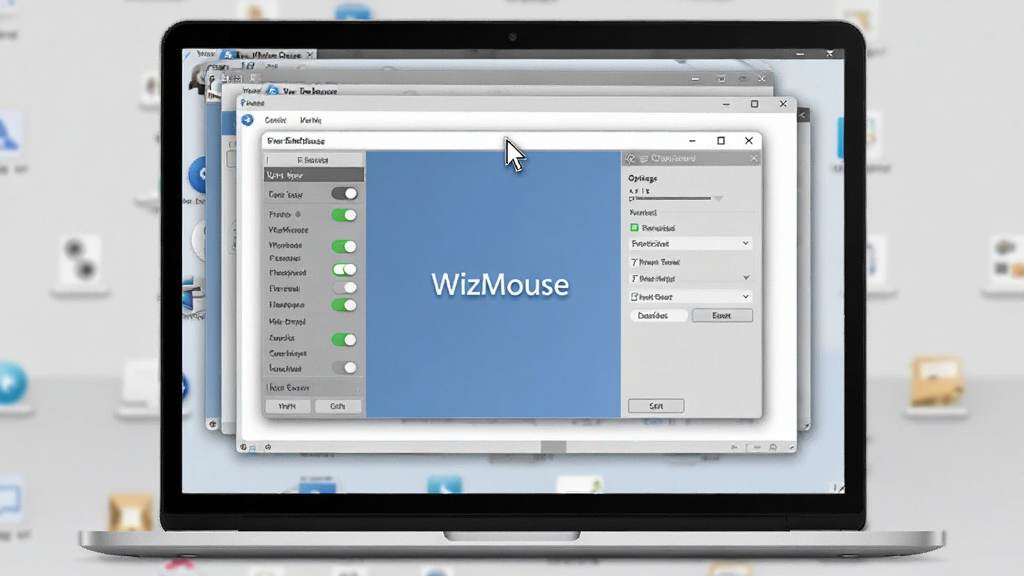1024x576 pixels.
Task: Enable the last gray switch in the sidebar list
Action: [344, 368]
